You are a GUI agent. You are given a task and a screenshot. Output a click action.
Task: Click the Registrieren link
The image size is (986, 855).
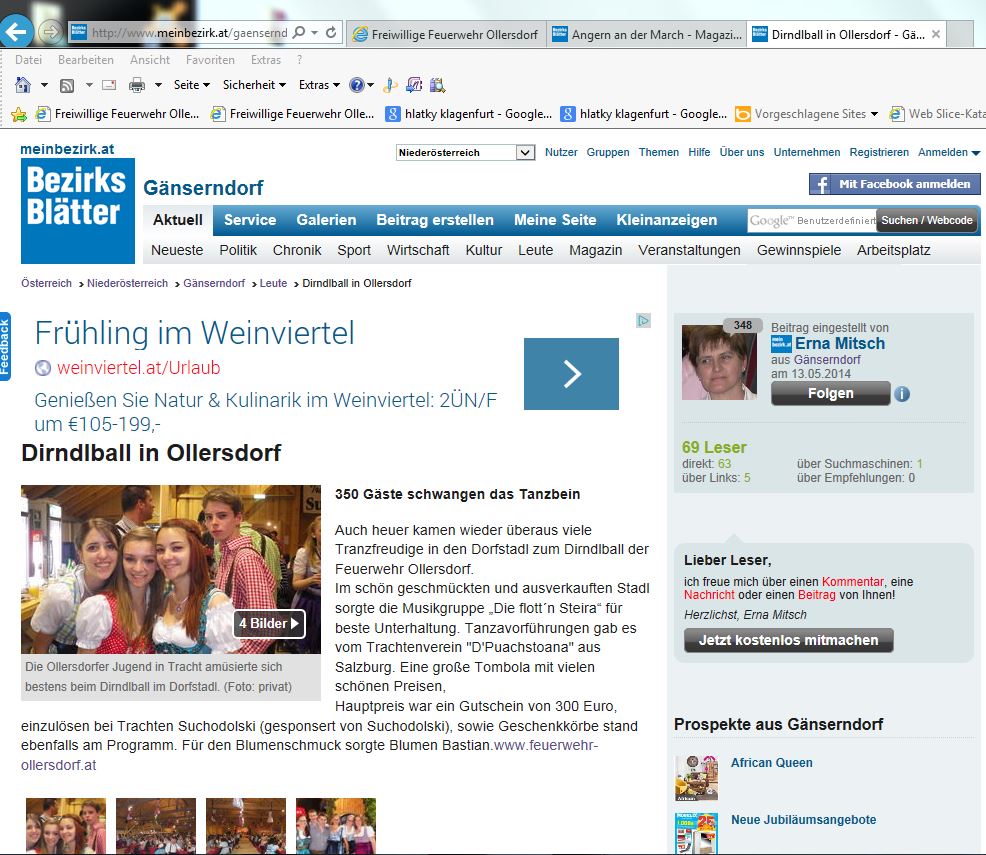878,152
